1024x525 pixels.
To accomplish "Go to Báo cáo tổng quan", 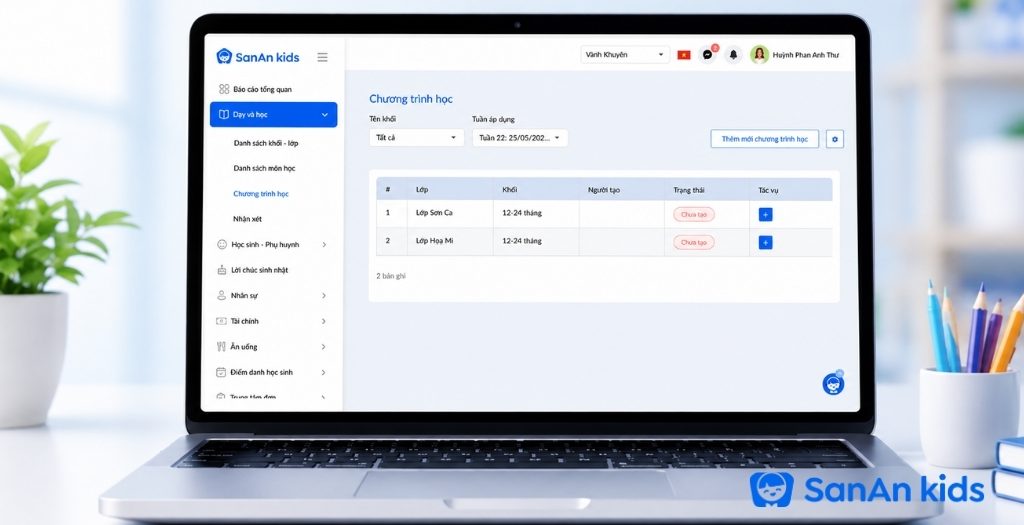I will pyautogui.click(x=262, y=89).
